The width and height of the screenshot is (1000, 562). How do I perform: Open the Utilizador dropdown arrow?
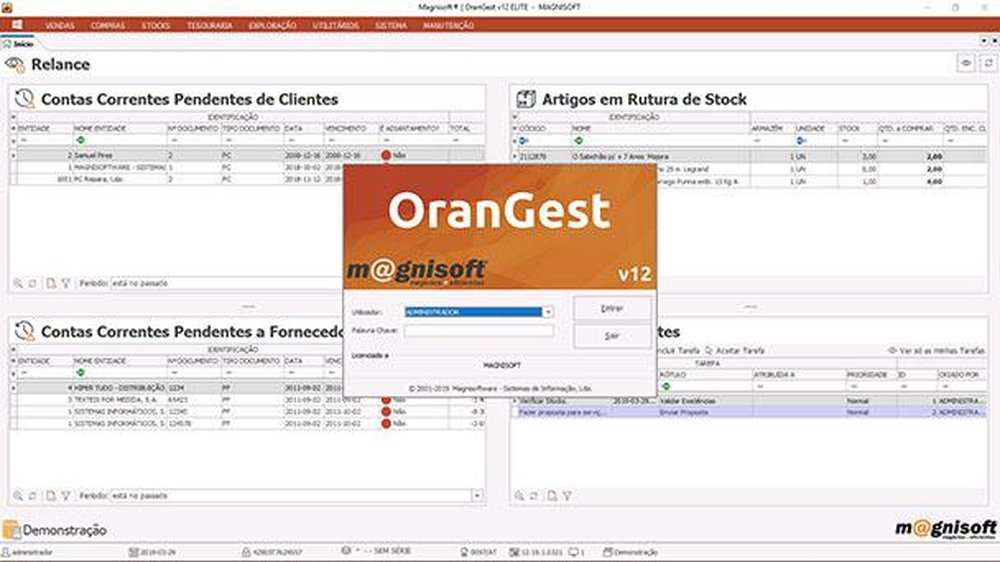548,312
